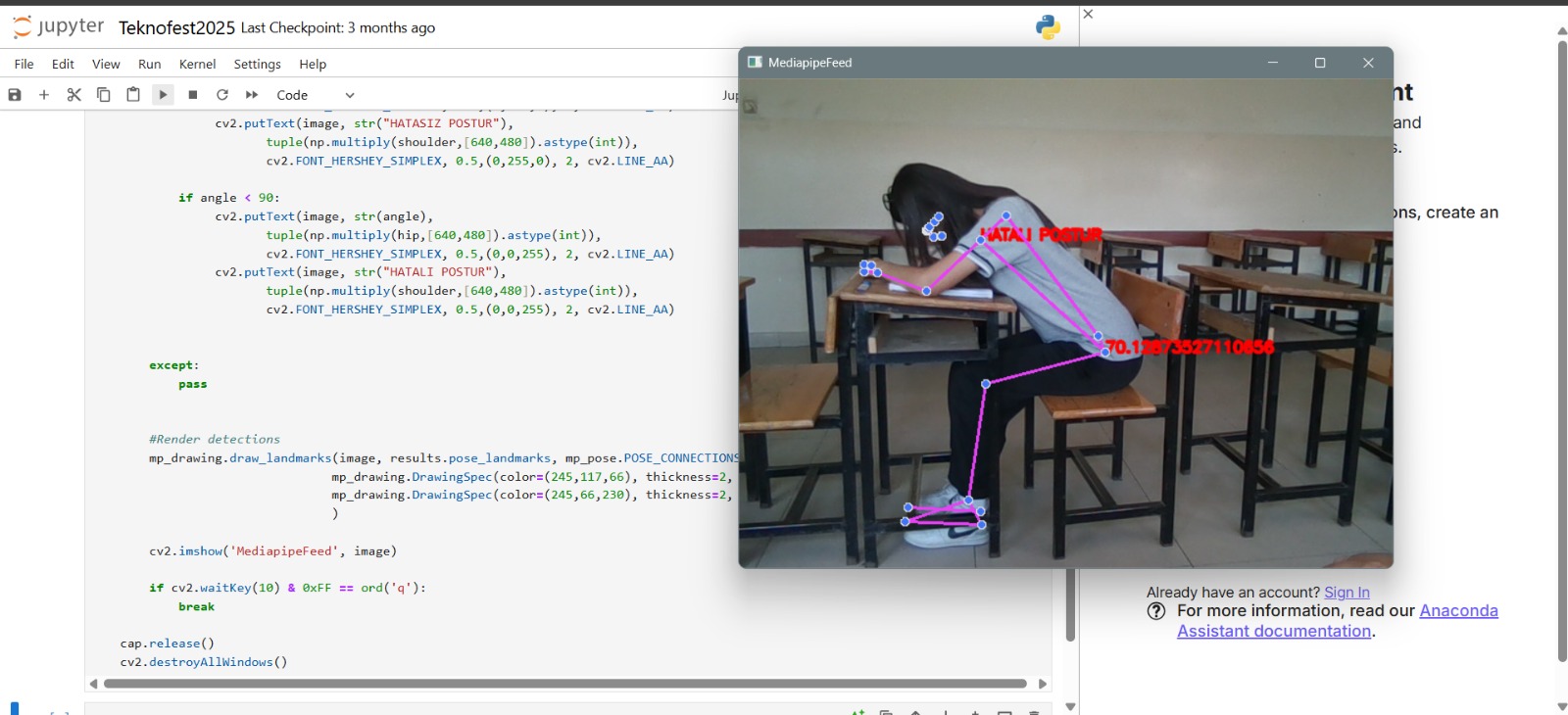The image size is (1568, 715).
Task: Click the Sign In link
Action: pyautogui.click(x=1347, y=593)
